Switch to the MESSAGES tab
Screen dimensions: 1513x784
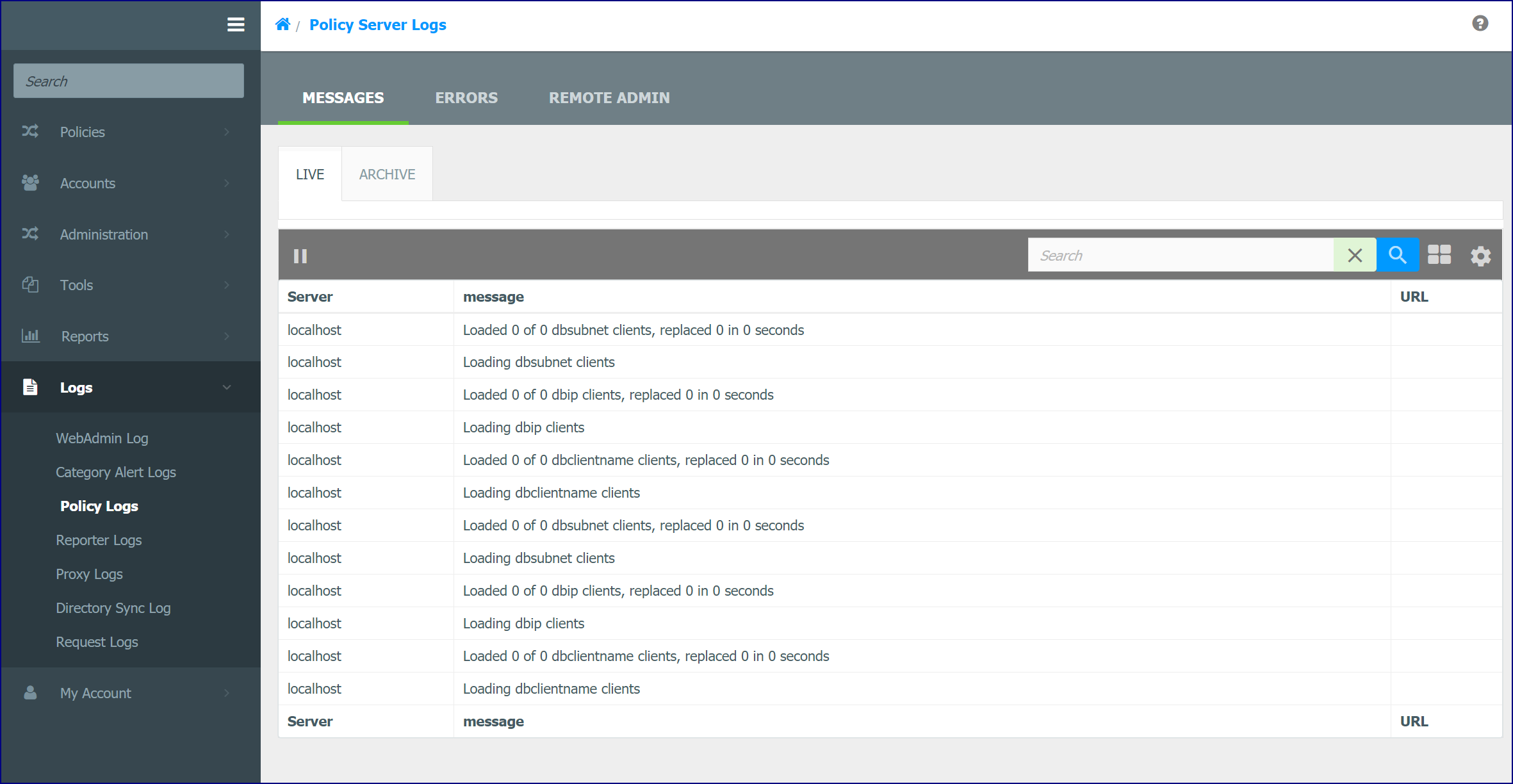pyautogui.click(x=343, y=98)
